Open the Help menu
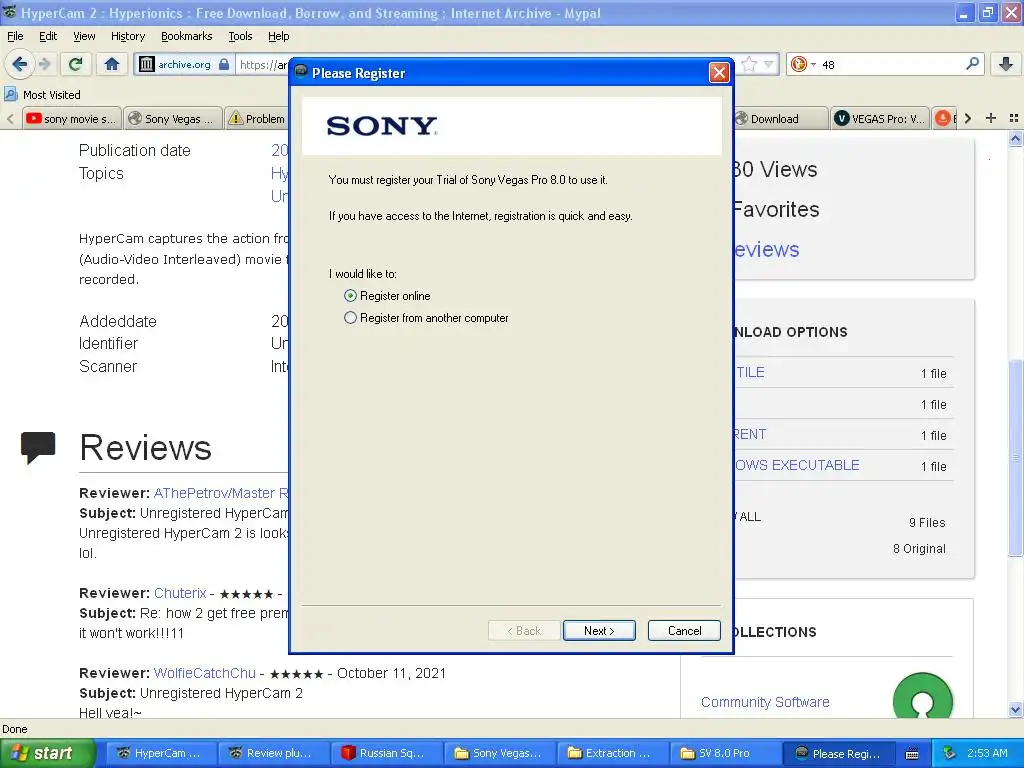 coord(278,36)
